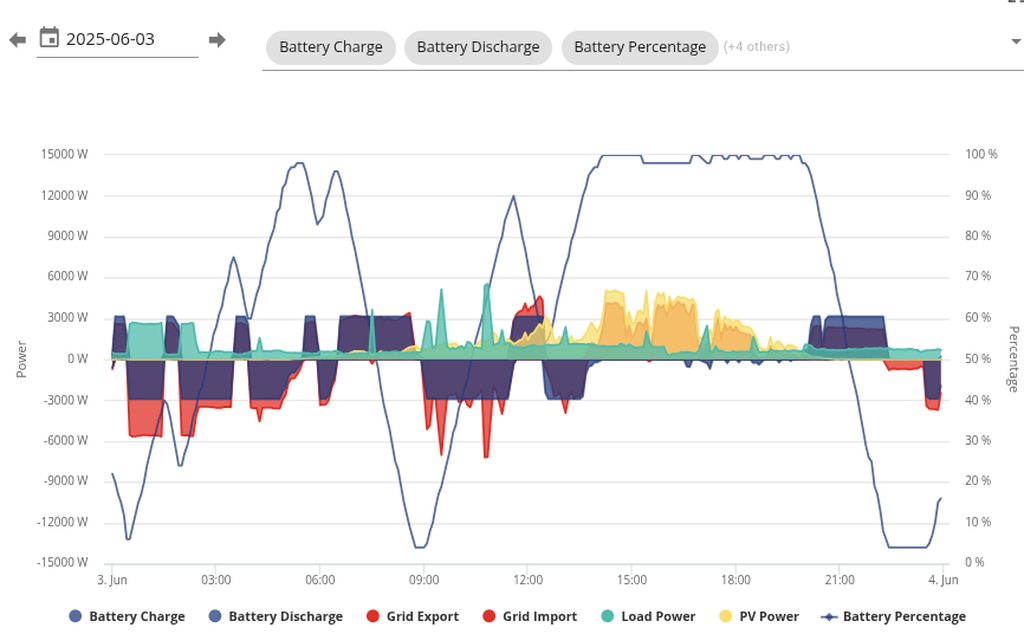1024x634 pixels.
Task: Click the yellow PV Power legend marker
Action: coord(727,617)
